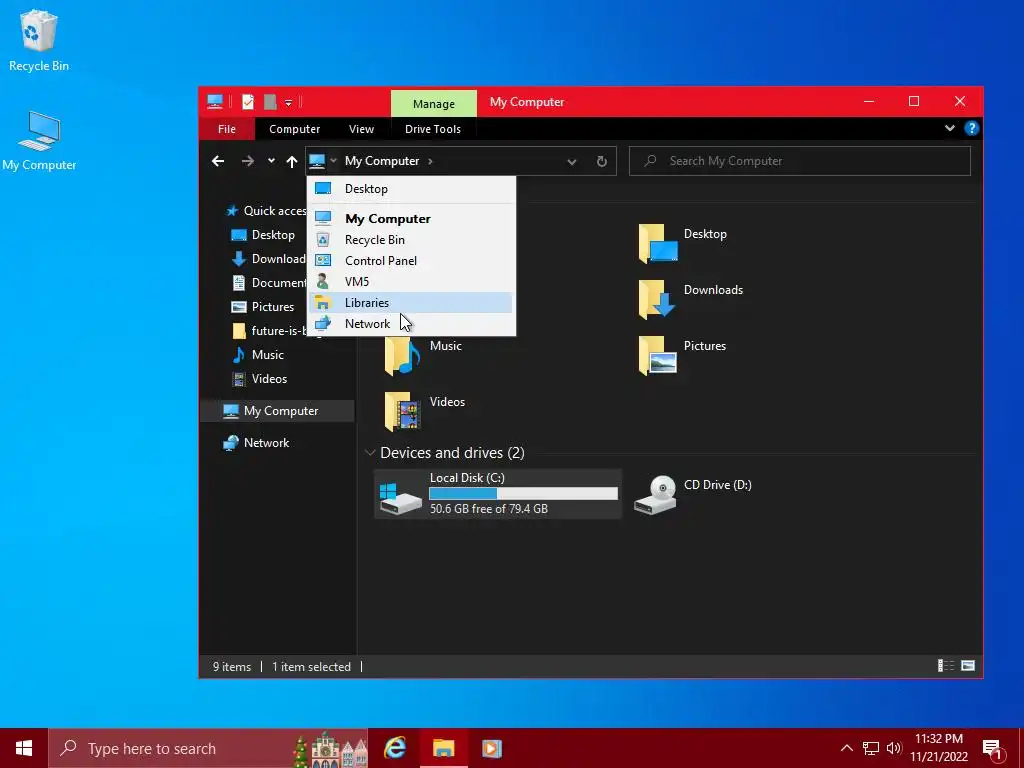This screenshot has width=1024, height=768.
Task: Choose Network in the dropdown list
Action: pyautogui.click(x=411, y=323)
